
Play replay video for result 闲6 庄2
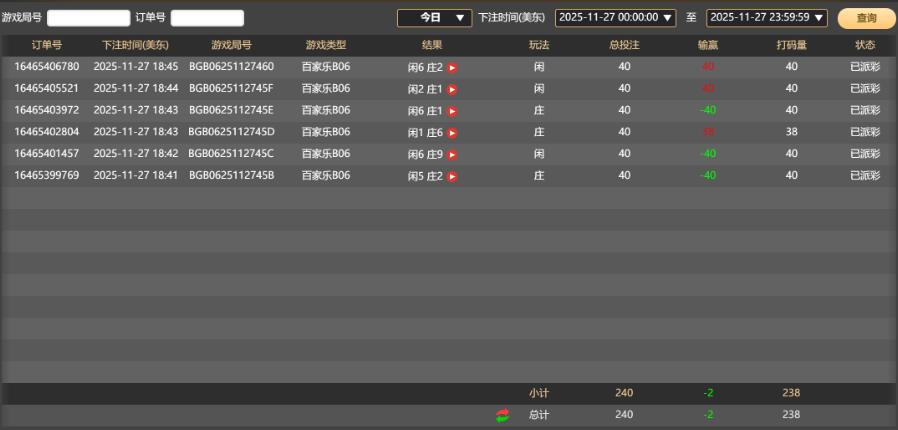tap(452, 67)
